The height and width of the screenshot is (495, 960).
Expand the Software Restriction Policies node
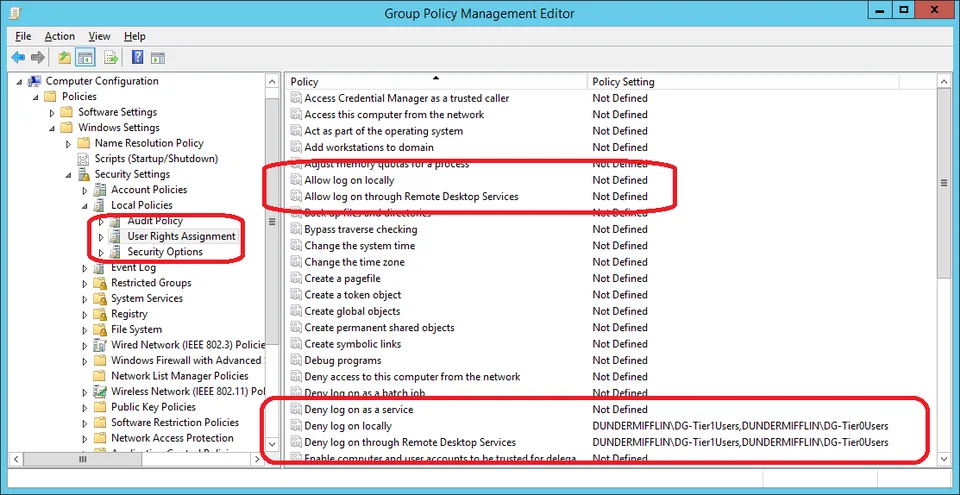(85, 423)
